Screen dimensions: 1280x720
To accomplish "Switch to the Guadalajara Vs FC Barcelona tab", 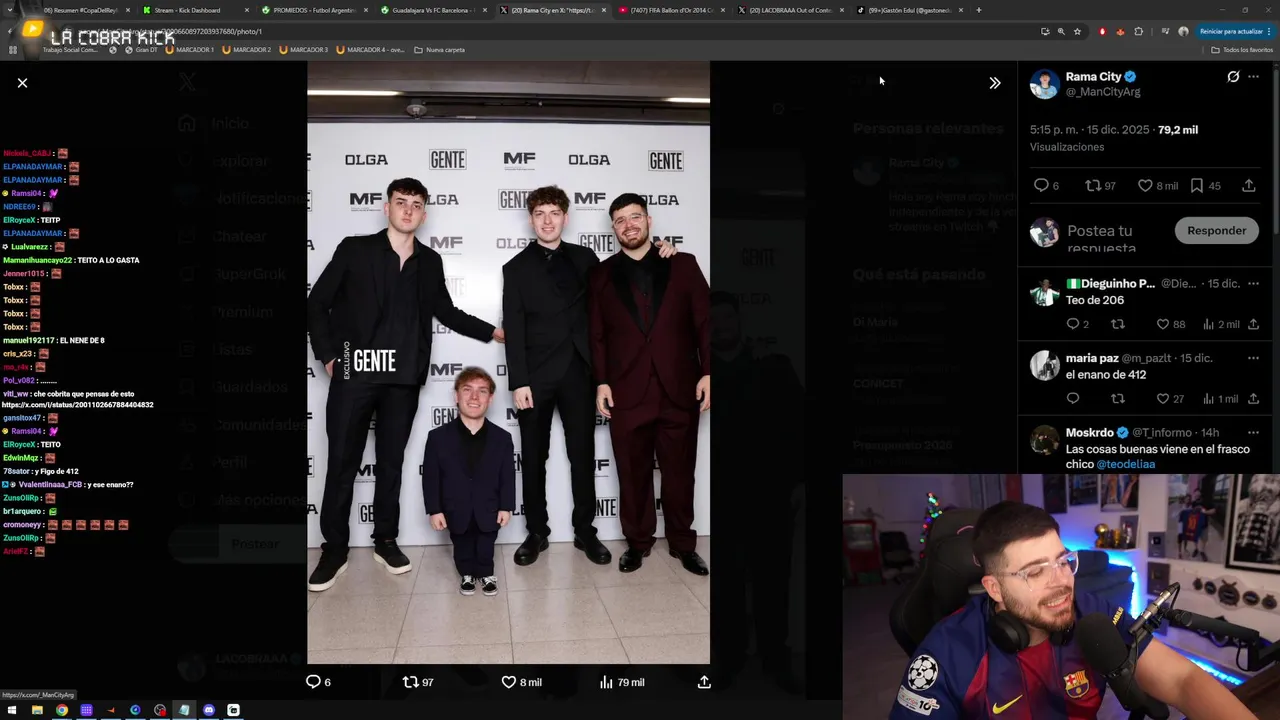I will click(x=432, y=10).
